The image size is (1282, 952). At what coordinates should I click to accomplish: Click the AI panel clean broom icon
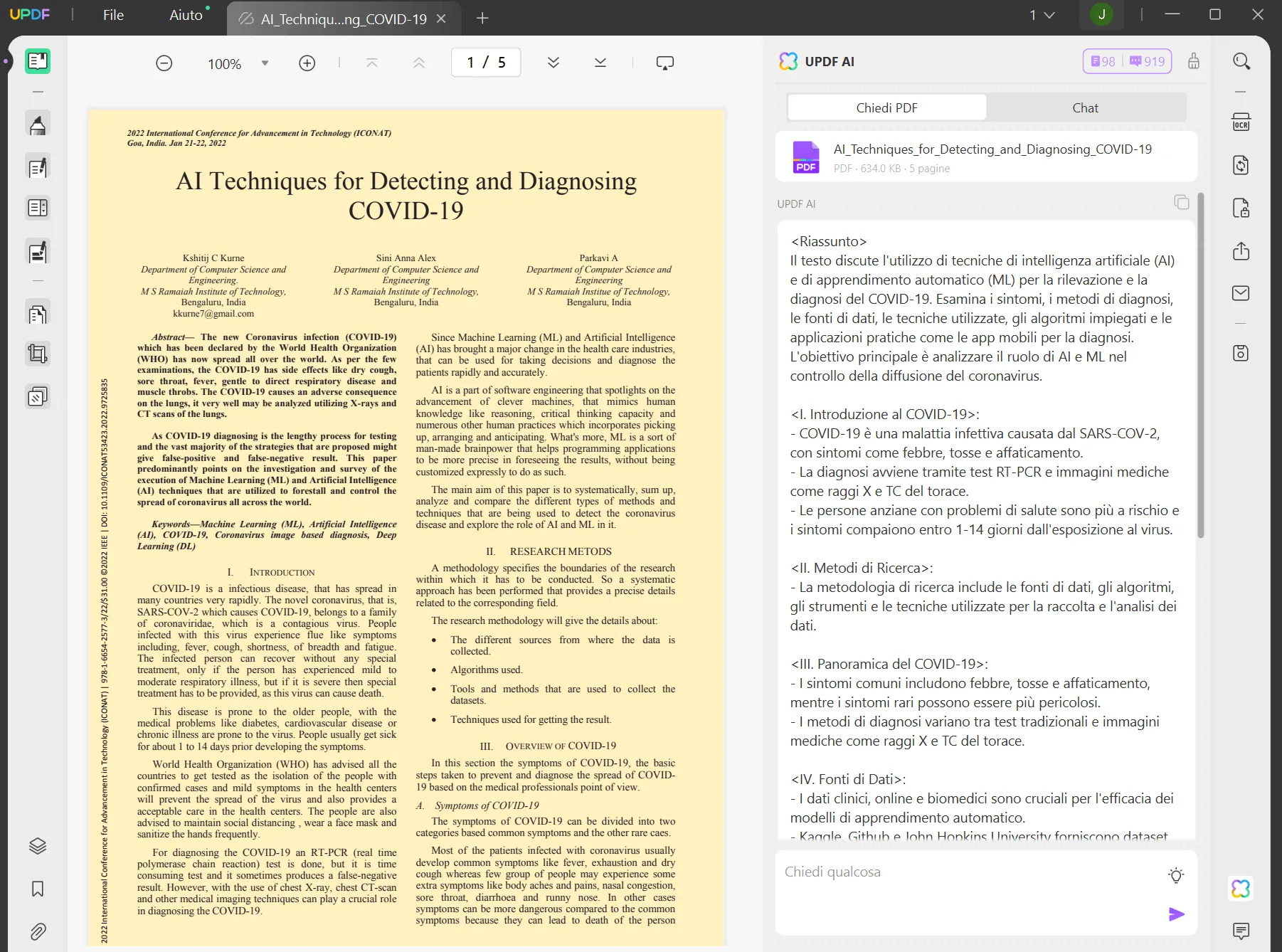click(1194, 61)
